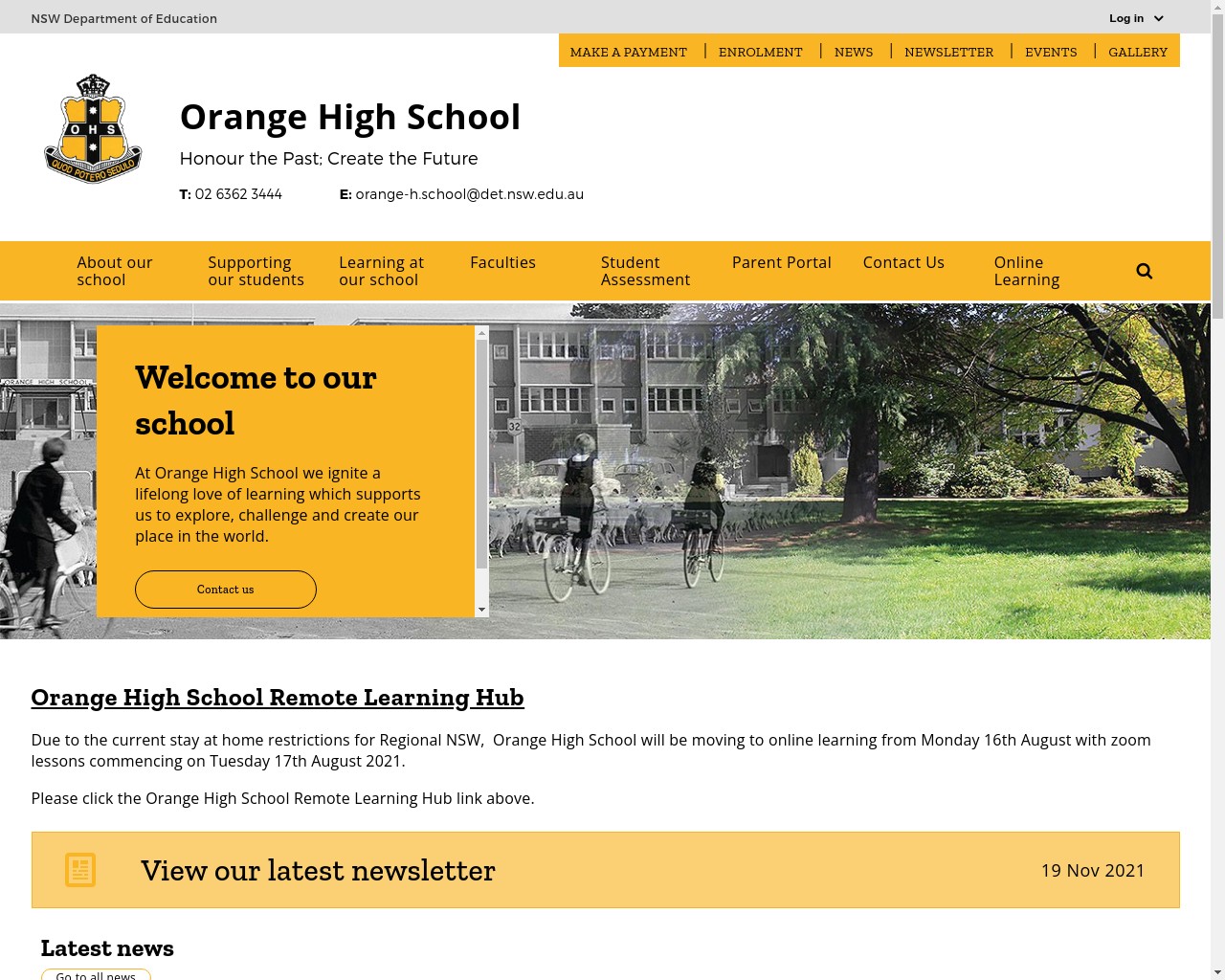
Task: Open Orange High School Remote Learning Hub link
Action: click(278, 698)
